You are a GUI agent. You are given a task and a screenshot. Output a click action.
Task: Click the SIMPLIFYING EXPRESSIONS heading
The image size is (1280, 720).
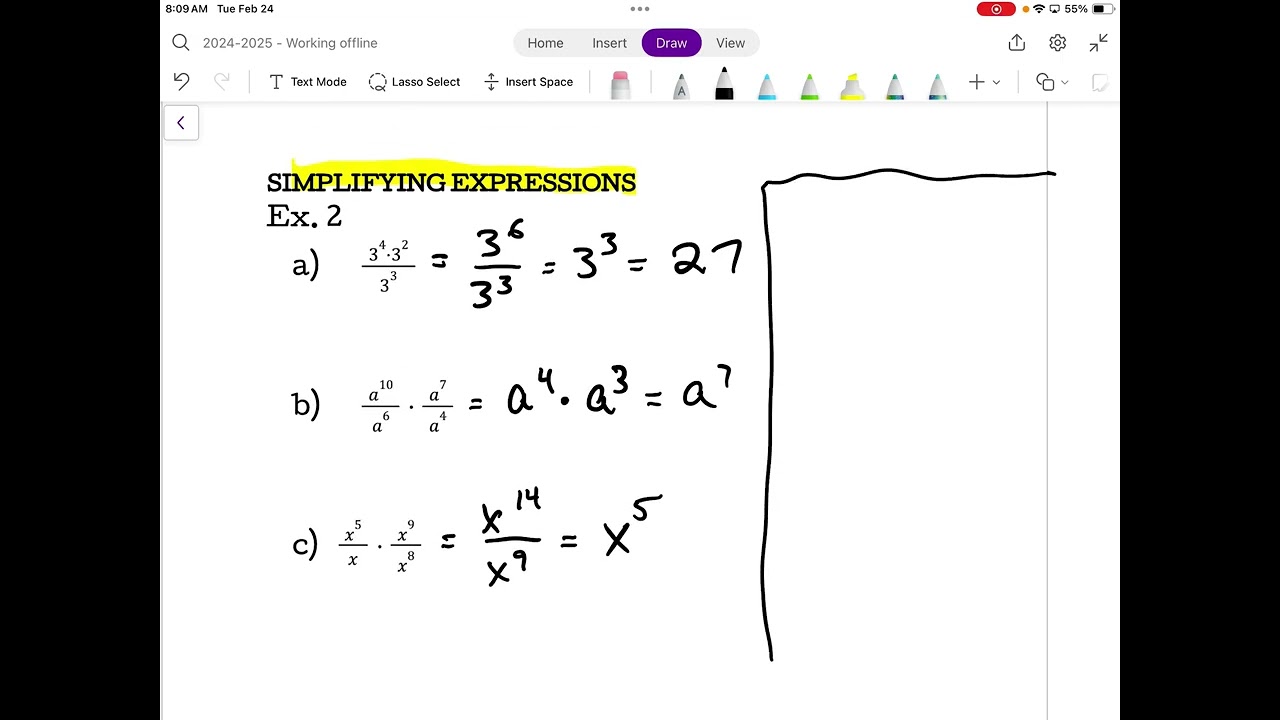(451, 182)
